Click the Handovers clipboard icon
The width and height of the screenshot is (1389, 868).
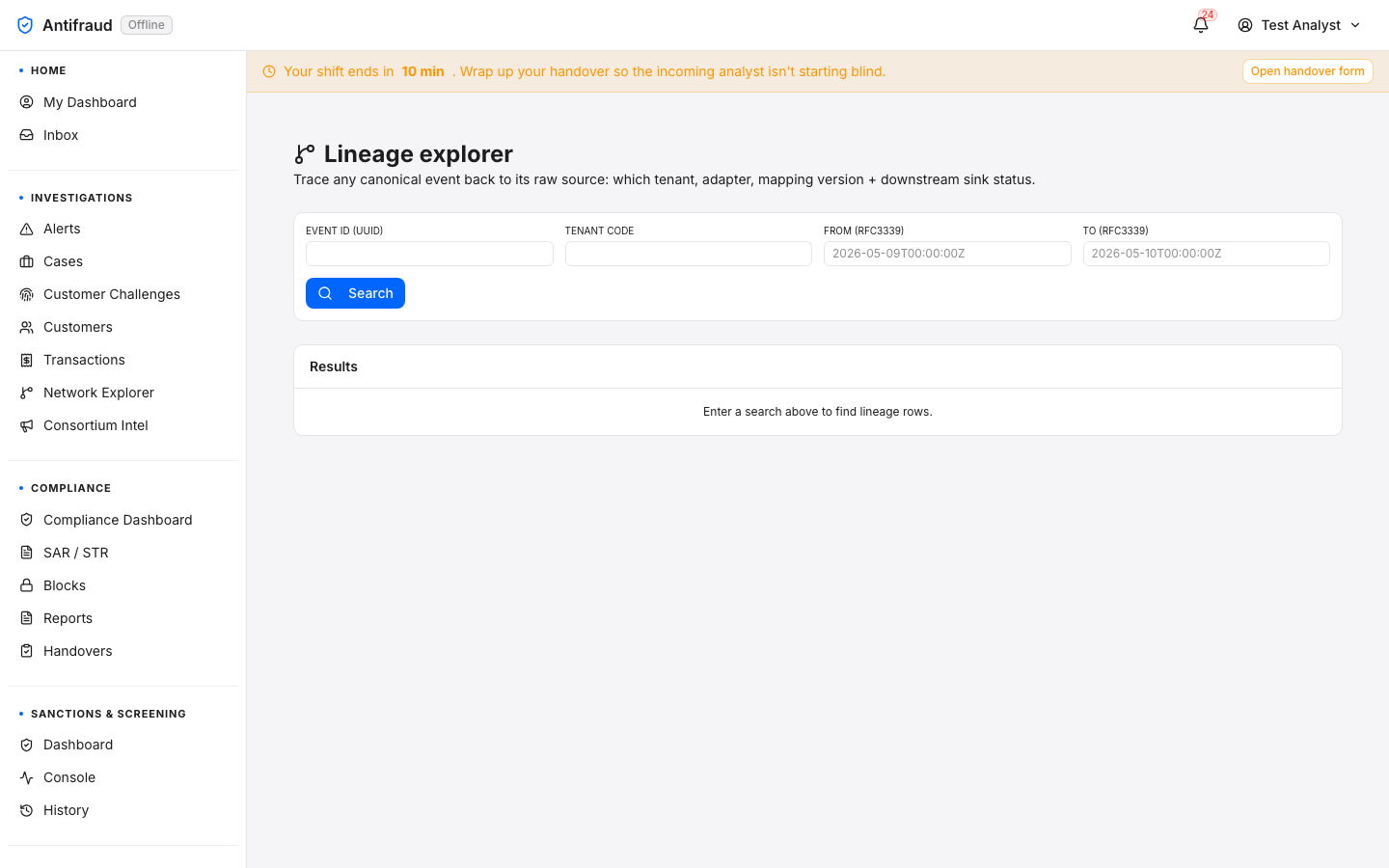[x=27, y=651]
